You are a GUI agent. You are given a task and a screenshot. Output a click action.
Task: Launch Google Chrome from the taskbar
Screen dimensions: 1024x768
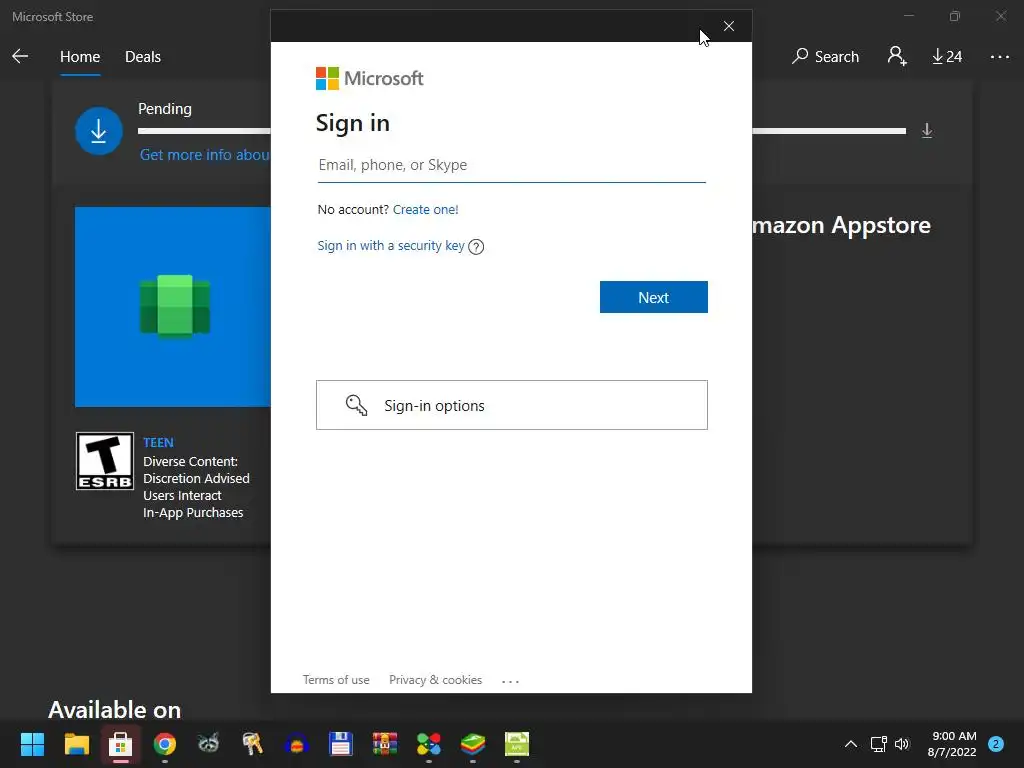pos(165,744)
